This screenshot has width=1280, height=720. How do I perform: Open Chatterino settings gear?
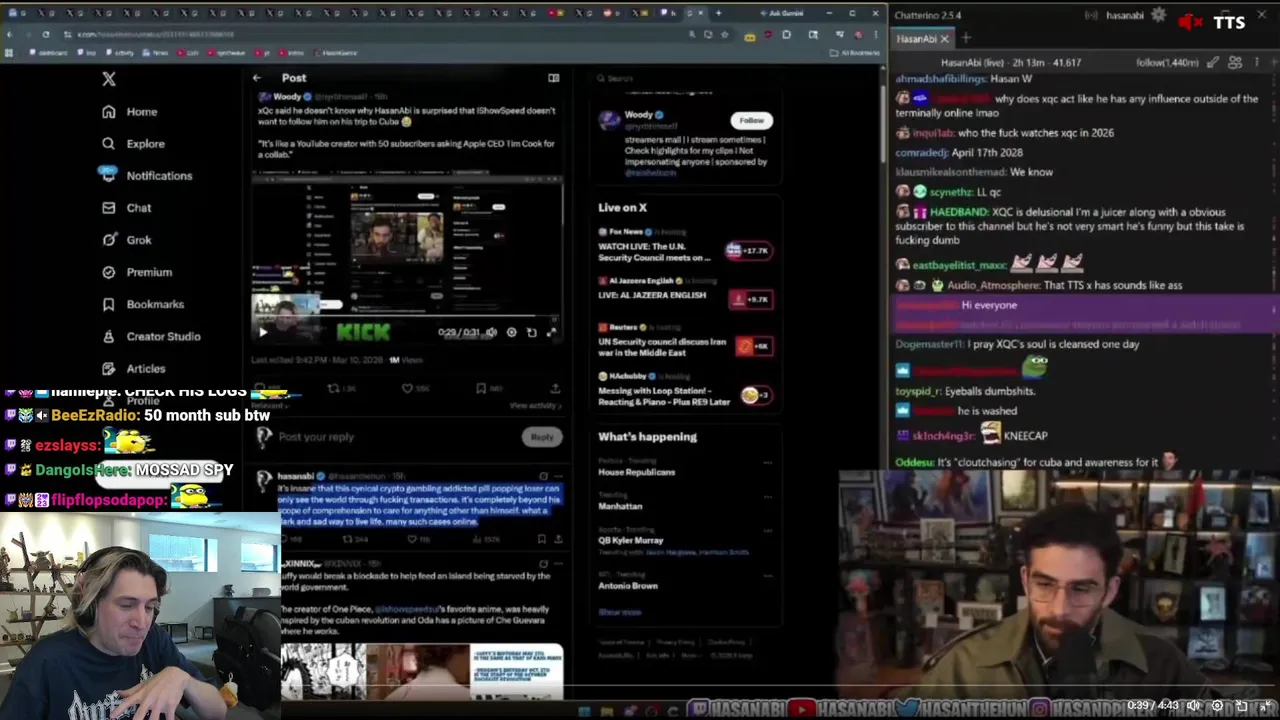point(1159,15)
